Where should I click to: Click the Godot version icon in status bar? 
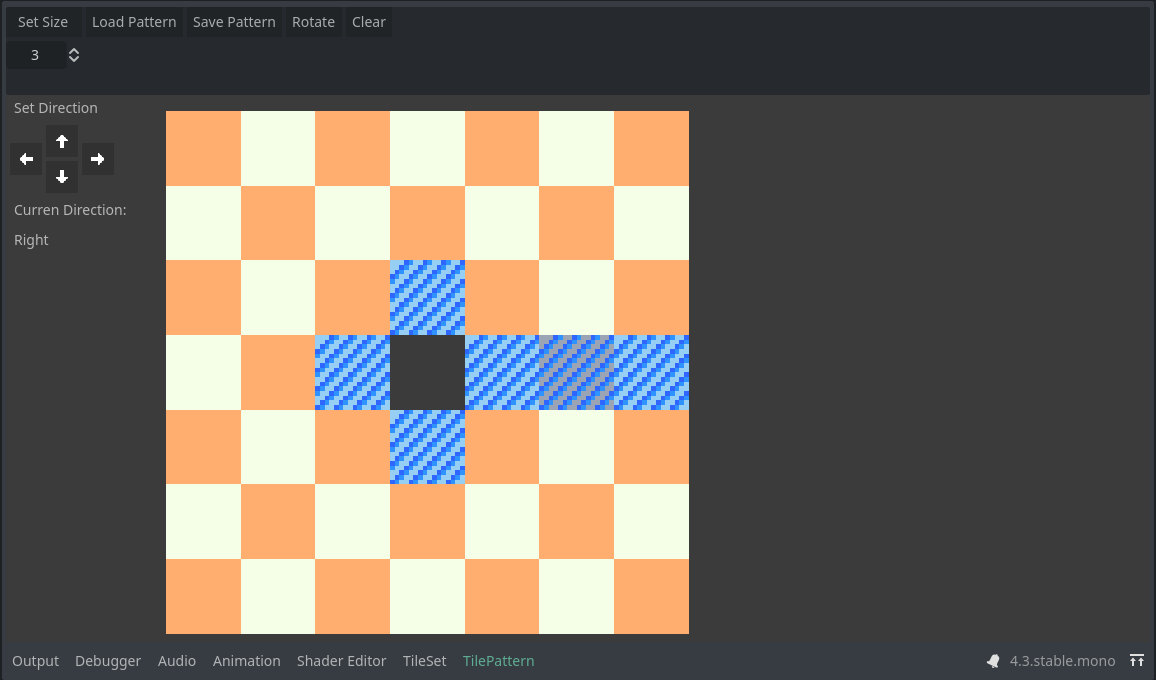point(994,661)
